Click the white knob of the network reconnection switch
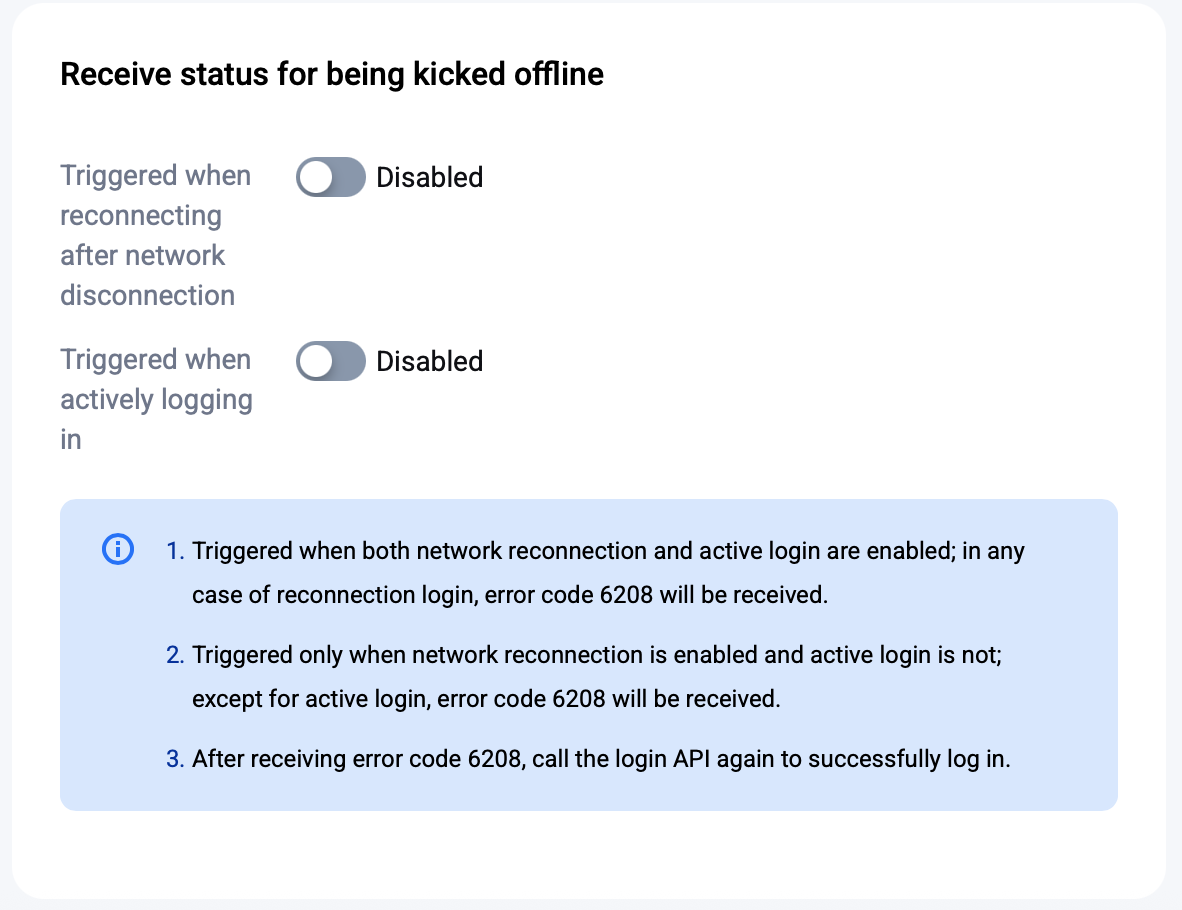 click(317, 177)
